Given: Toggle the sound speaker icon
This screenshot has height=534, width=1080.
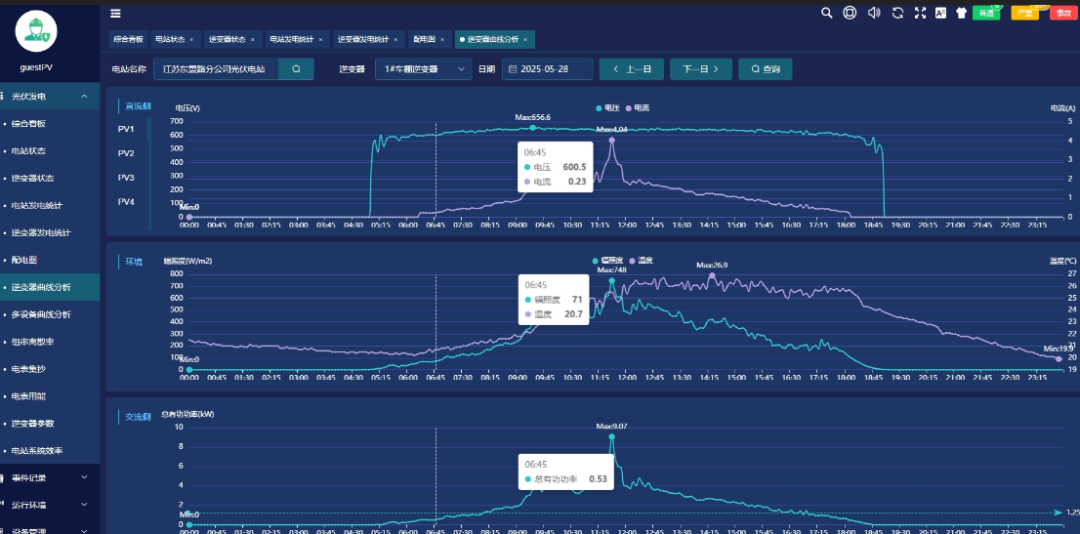Looking at the screenshot, I should pos(874,12).
